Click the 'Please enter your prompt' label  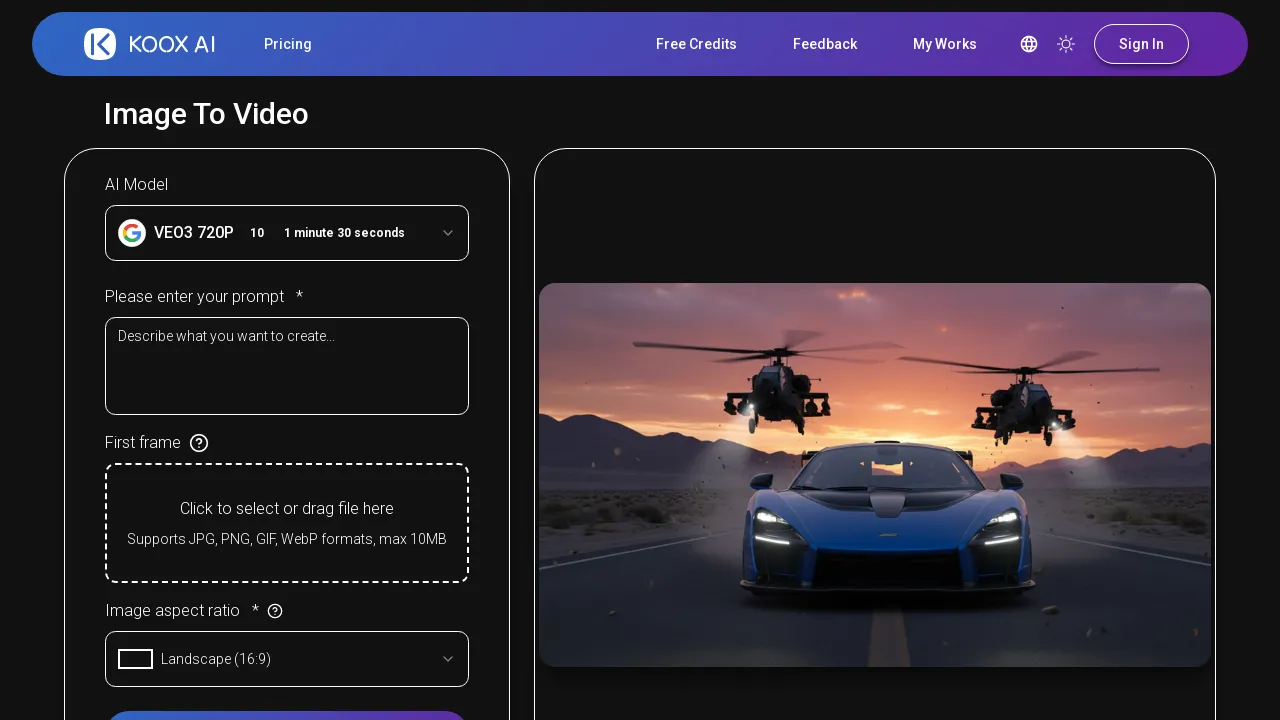[x=195, y=297]
